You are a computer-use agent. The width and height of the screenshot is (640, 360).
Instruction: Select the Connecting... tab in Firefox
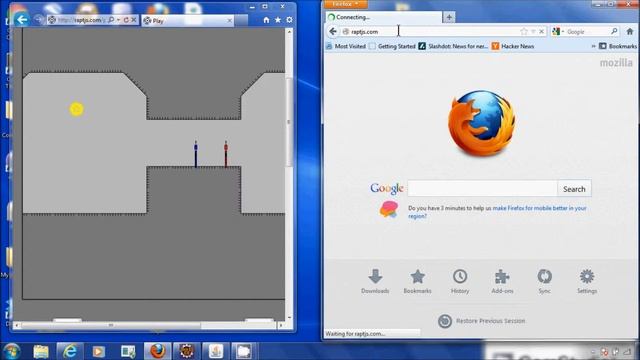coord(383,17)
